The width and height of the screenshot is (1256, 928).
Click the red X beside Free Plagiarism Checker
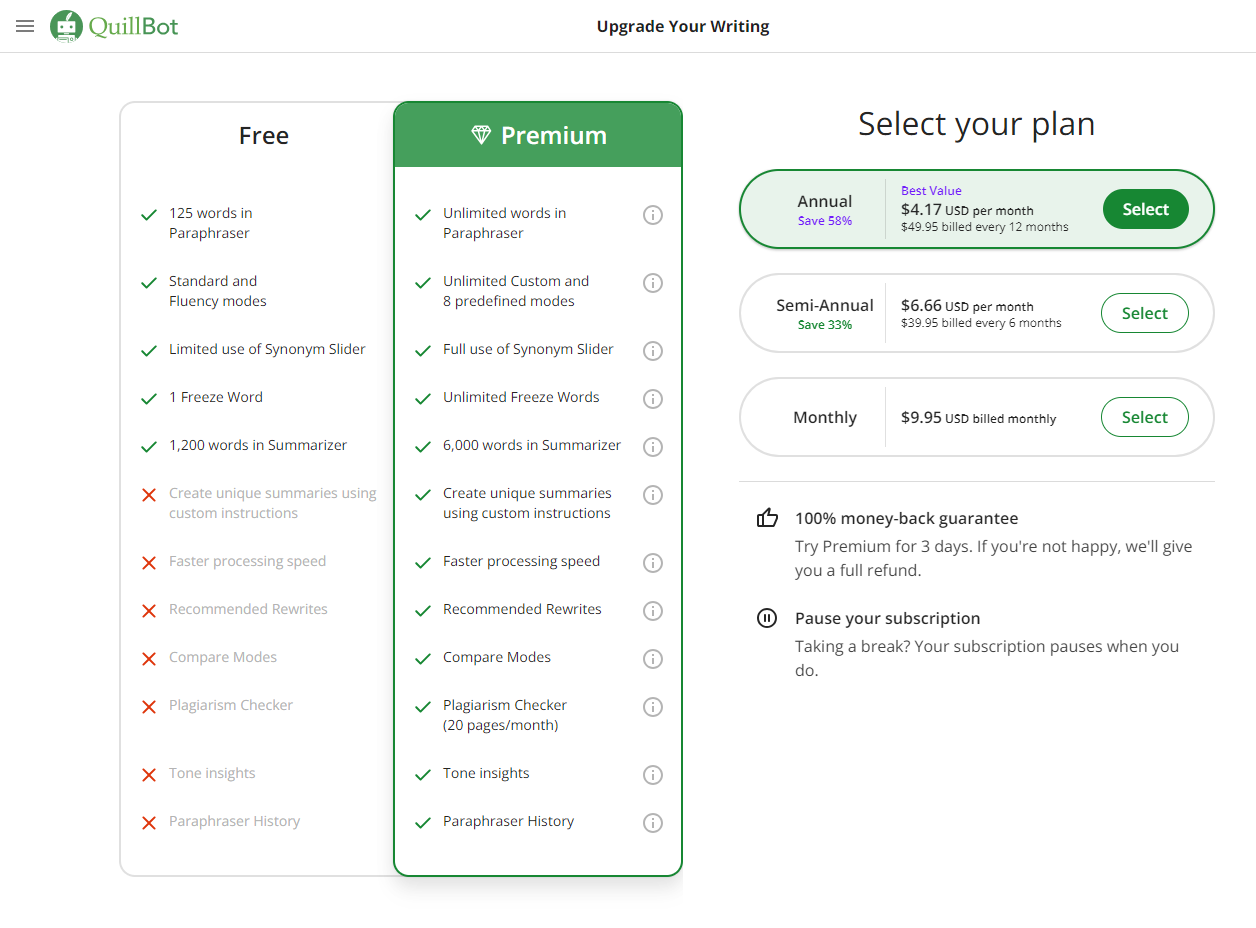coord(149,707)
